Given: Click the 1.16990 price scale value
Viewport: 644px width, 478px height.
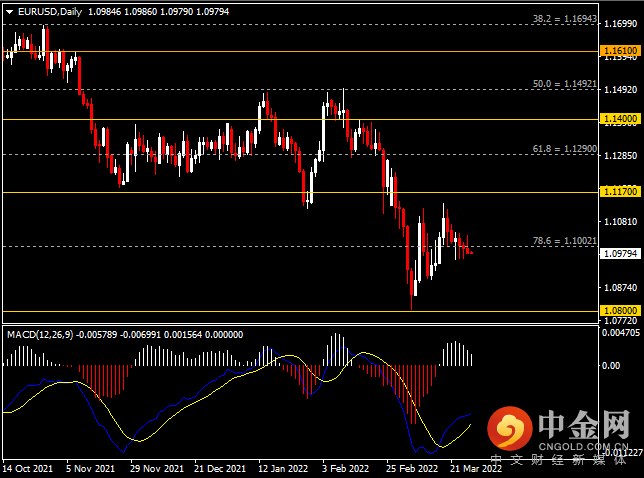Looking at the screenshot, I should tap(621, 24).
